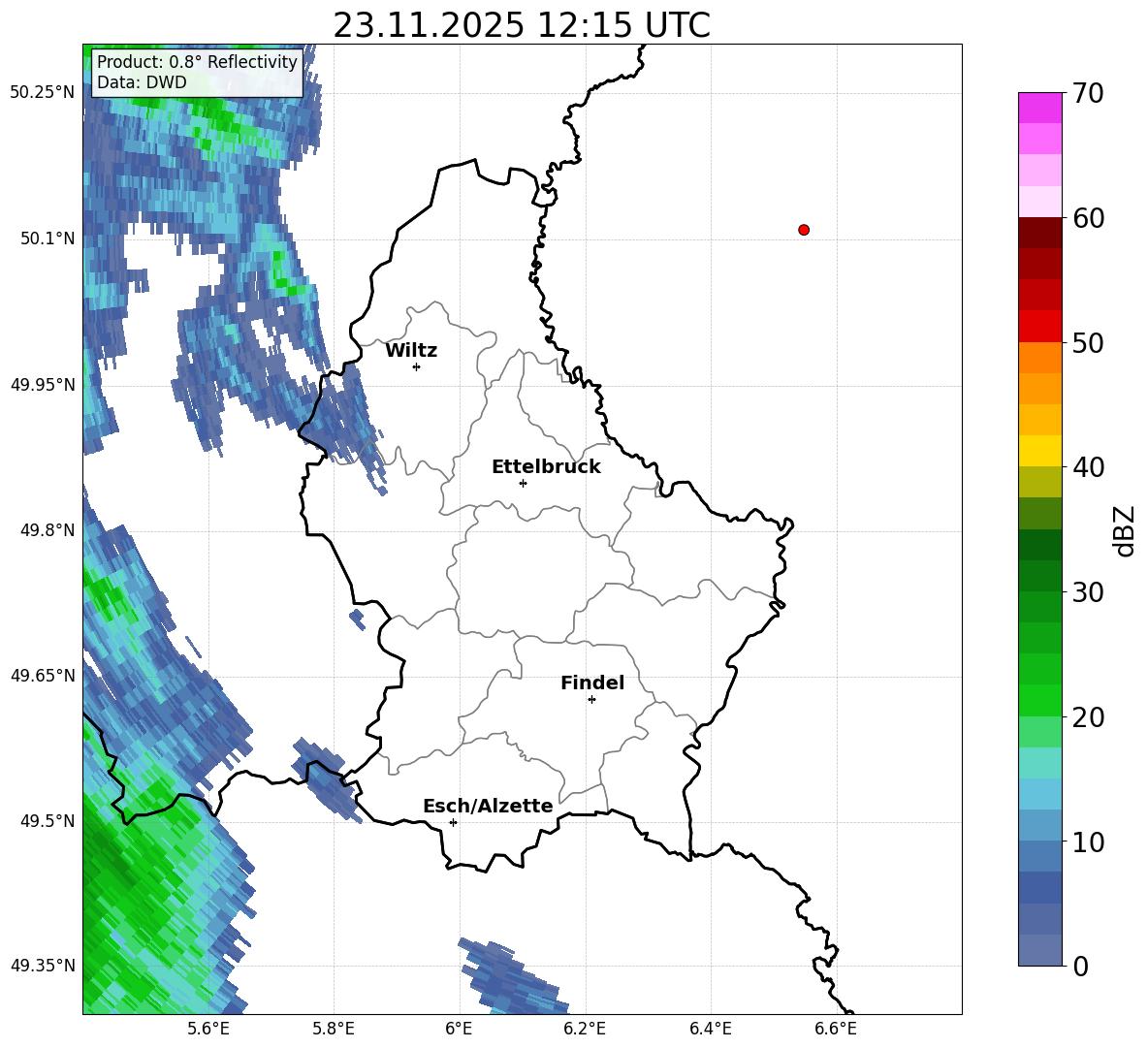Click the 20 value on colorbar
The width and height of the screenshot is (1148, 1048).
tap(1088, 717)
